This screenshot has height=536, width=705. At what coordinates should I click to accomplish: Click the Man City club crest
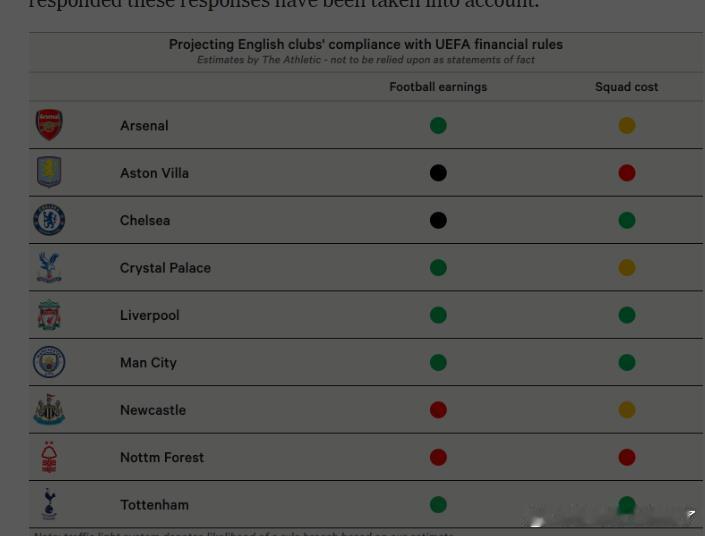[x=49, y=362]
